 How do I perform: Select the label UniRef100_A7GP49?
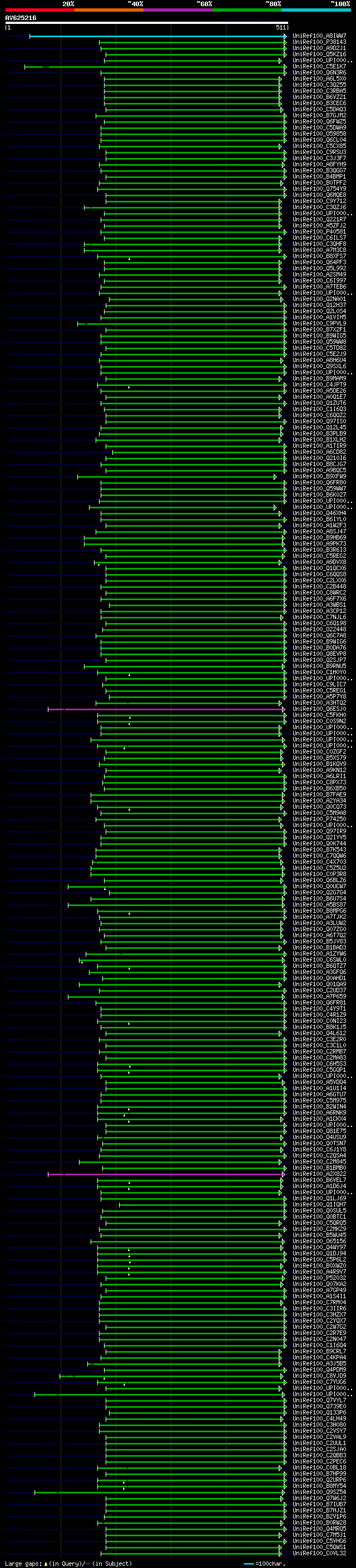(319, 1290)
